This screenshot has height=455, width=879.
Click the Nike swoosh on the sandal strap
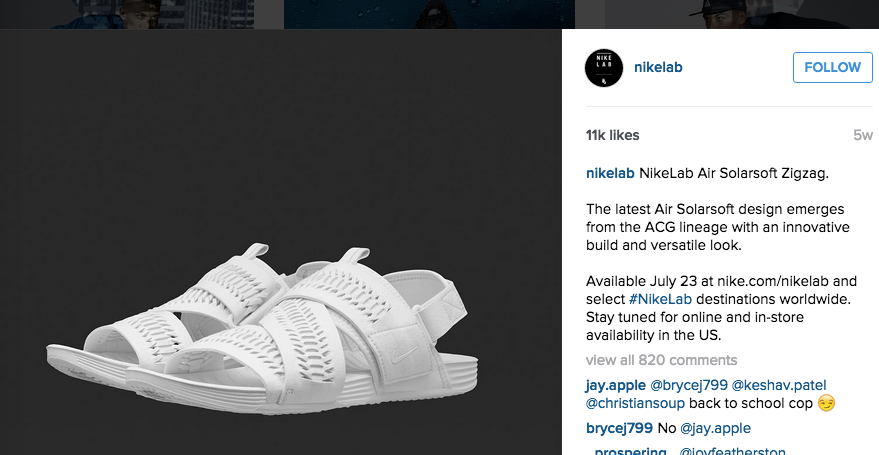(404, 355)
